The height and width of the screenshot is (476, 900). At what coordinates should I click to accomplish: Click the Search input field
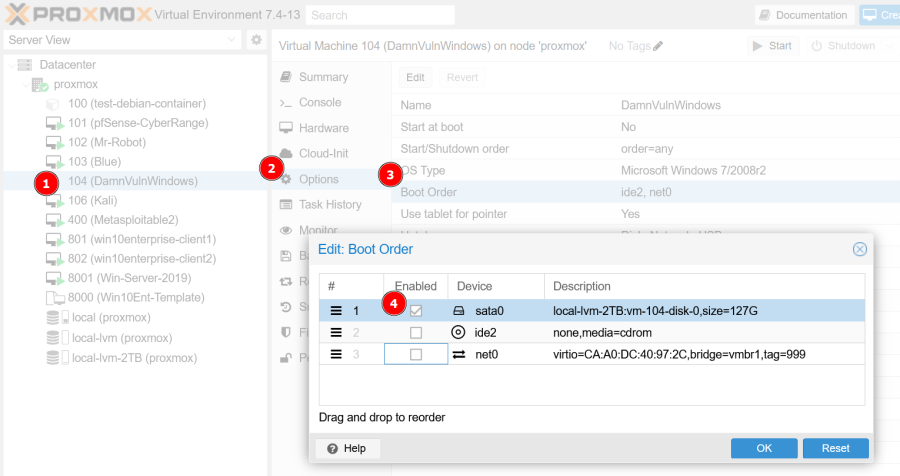(380, 15)
